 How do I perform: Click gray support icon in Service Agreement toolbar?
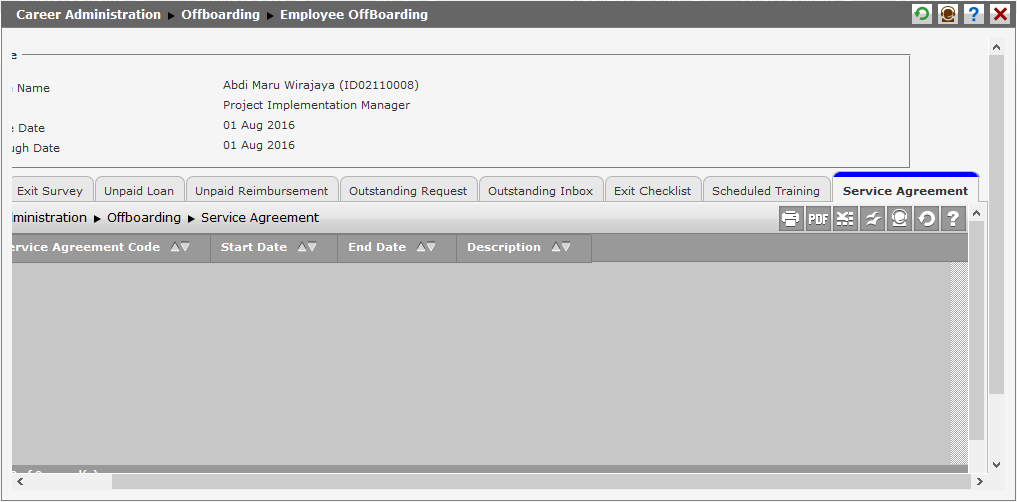click(899, 219)
